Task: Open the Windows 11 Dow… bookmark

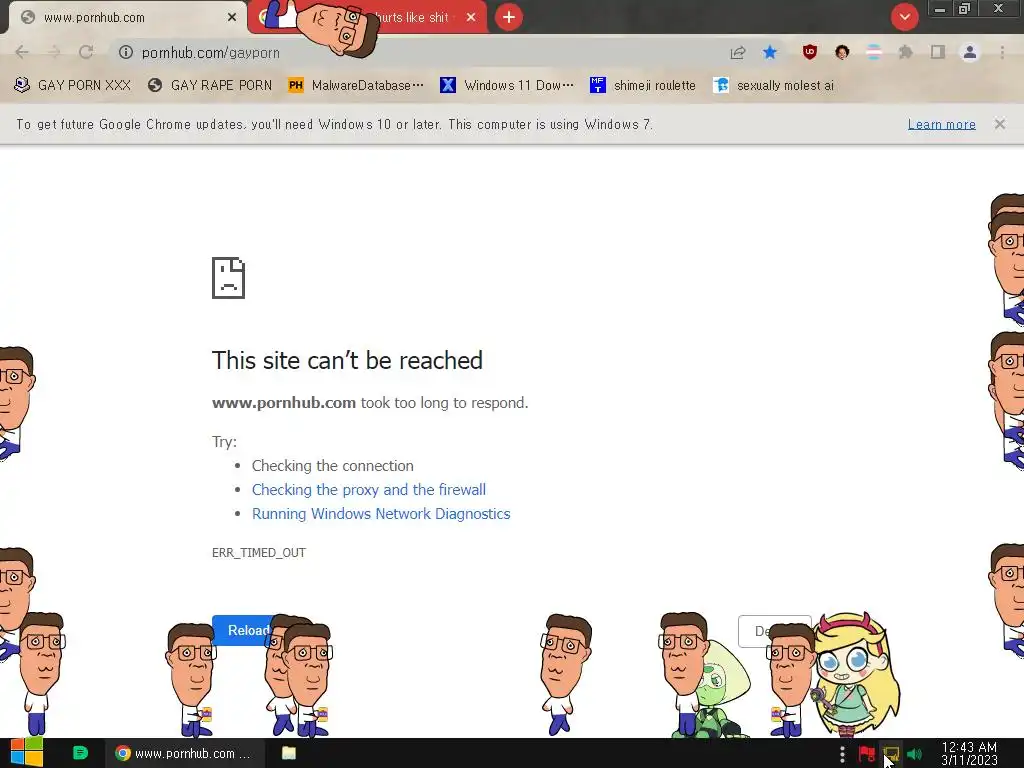Action: pos(507,86)
